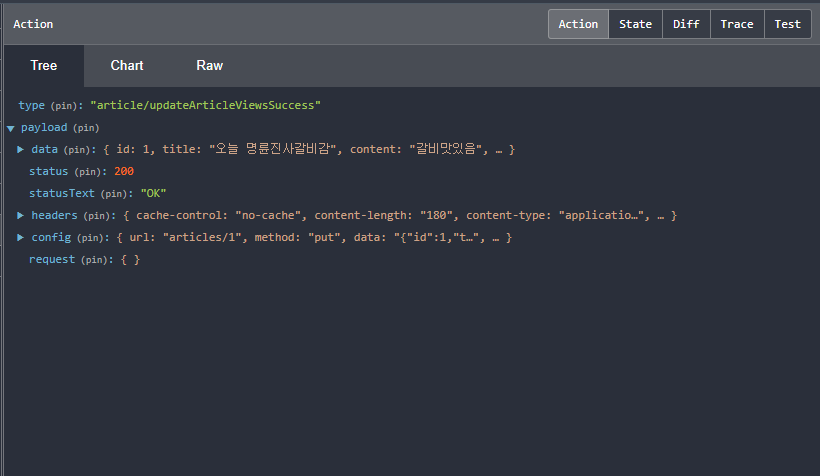Expand the data node arrow

(x=20, y=150)
